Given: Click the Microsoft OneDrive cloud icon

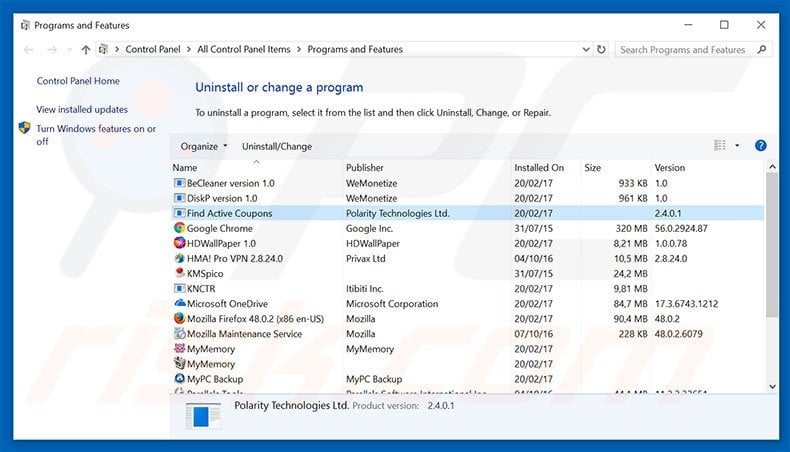Looking at the screenshot, I should pos(179,304).
